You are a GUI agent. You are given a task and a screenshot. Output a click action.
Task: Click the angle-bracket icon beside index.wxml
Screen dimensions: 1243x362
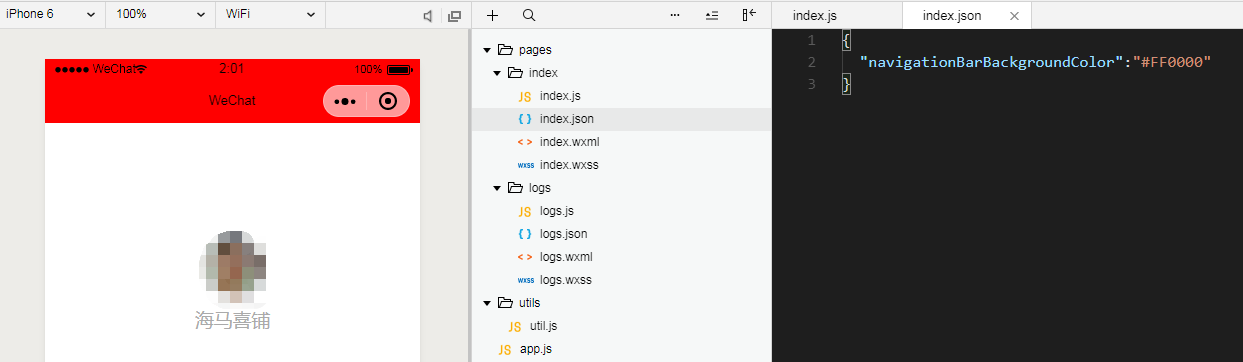click(525, 142)
